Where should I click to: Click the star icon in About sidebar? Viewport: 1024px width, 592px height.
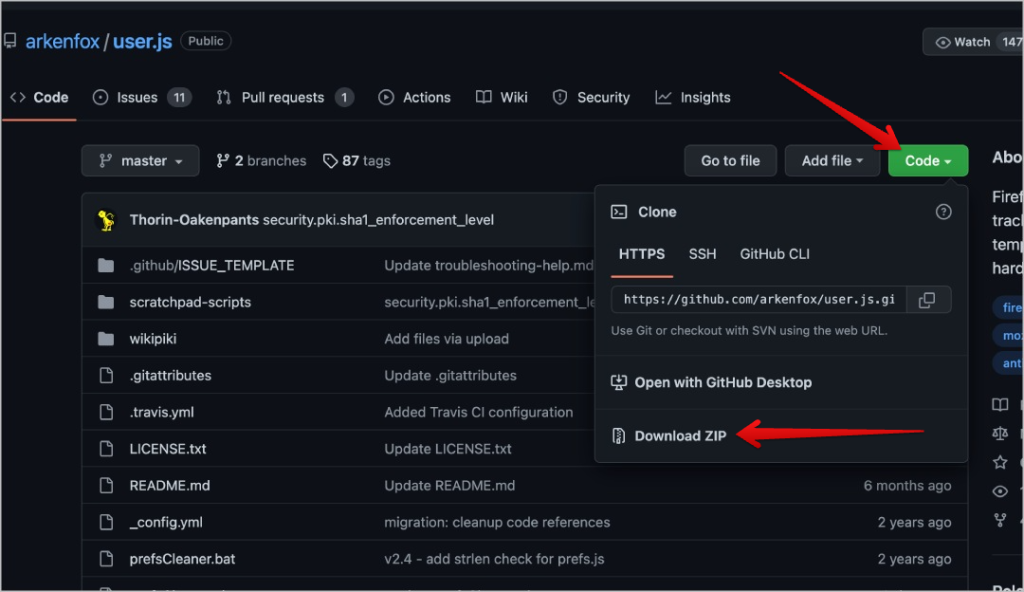coord(1000,463)
